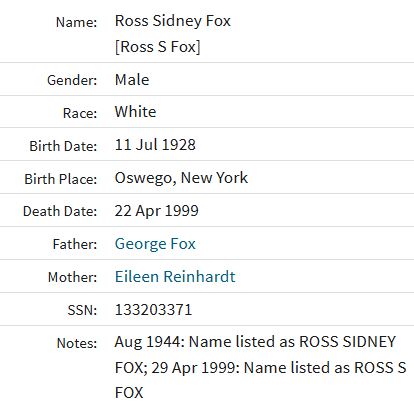Click the Notes field label

[x=77, y=343]
